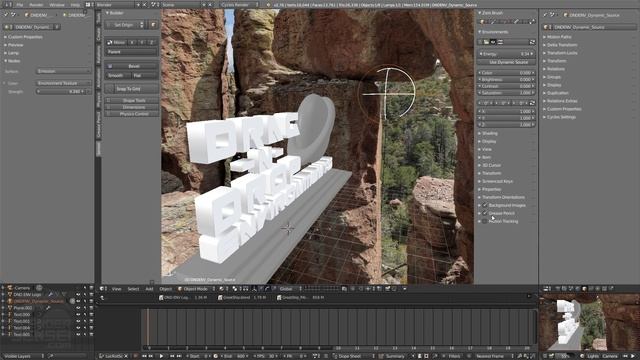Open the Object menu in 3D viewport header

coord(165,289)
